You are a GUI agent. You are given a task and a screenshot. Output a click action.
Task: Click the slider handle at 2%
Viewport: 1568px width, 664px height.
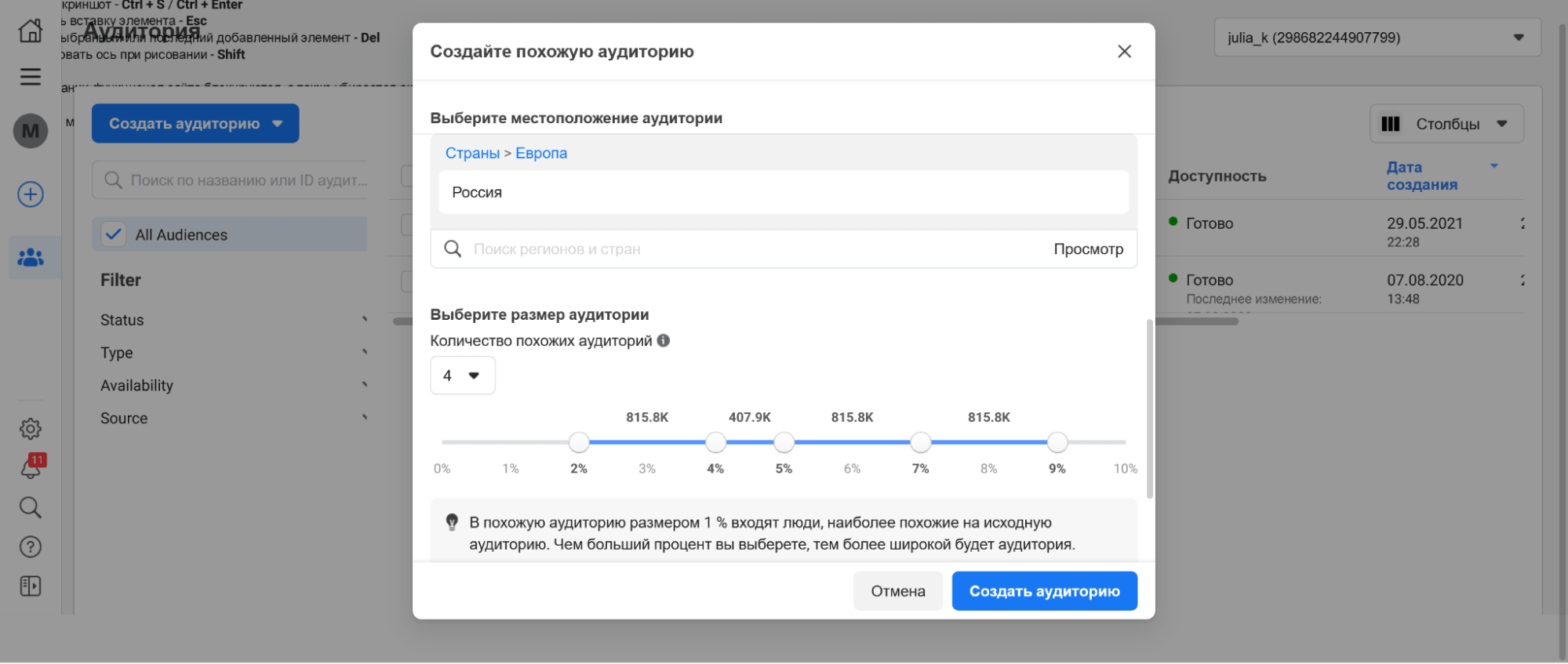click(x=579, y=442)
